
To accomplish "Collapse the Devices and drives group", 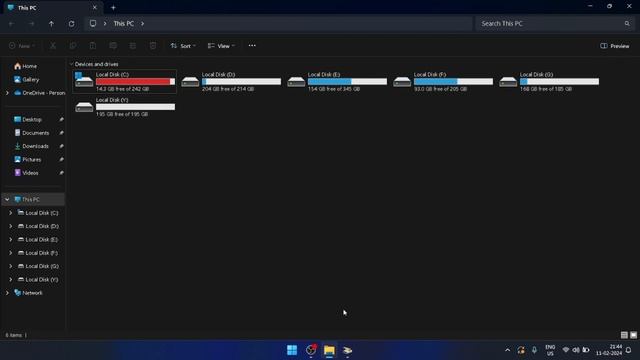I will pyautogui.click(x=71, y=64).
